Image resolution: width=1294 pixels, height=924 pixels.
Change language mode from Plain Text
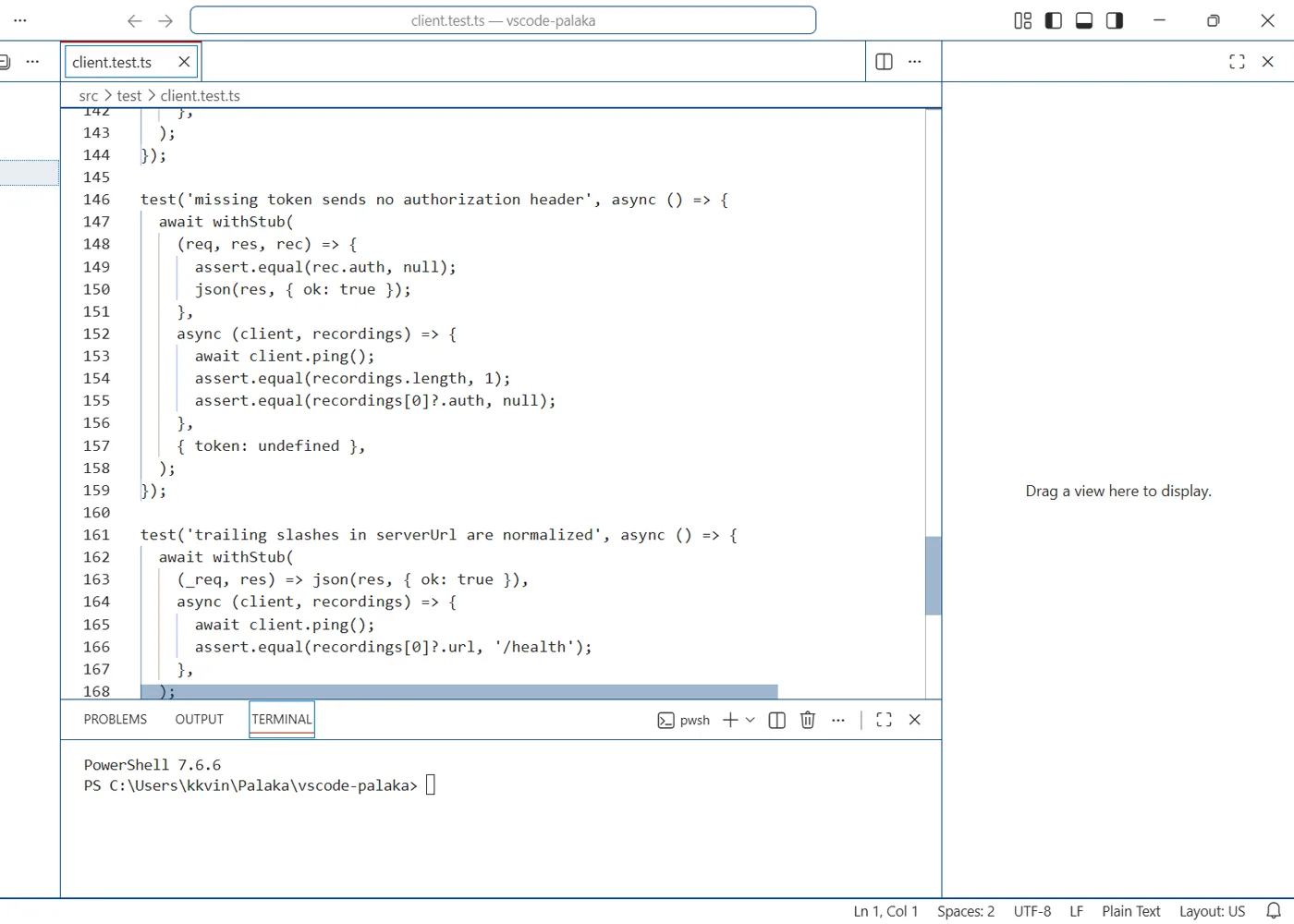point(1131,911)
